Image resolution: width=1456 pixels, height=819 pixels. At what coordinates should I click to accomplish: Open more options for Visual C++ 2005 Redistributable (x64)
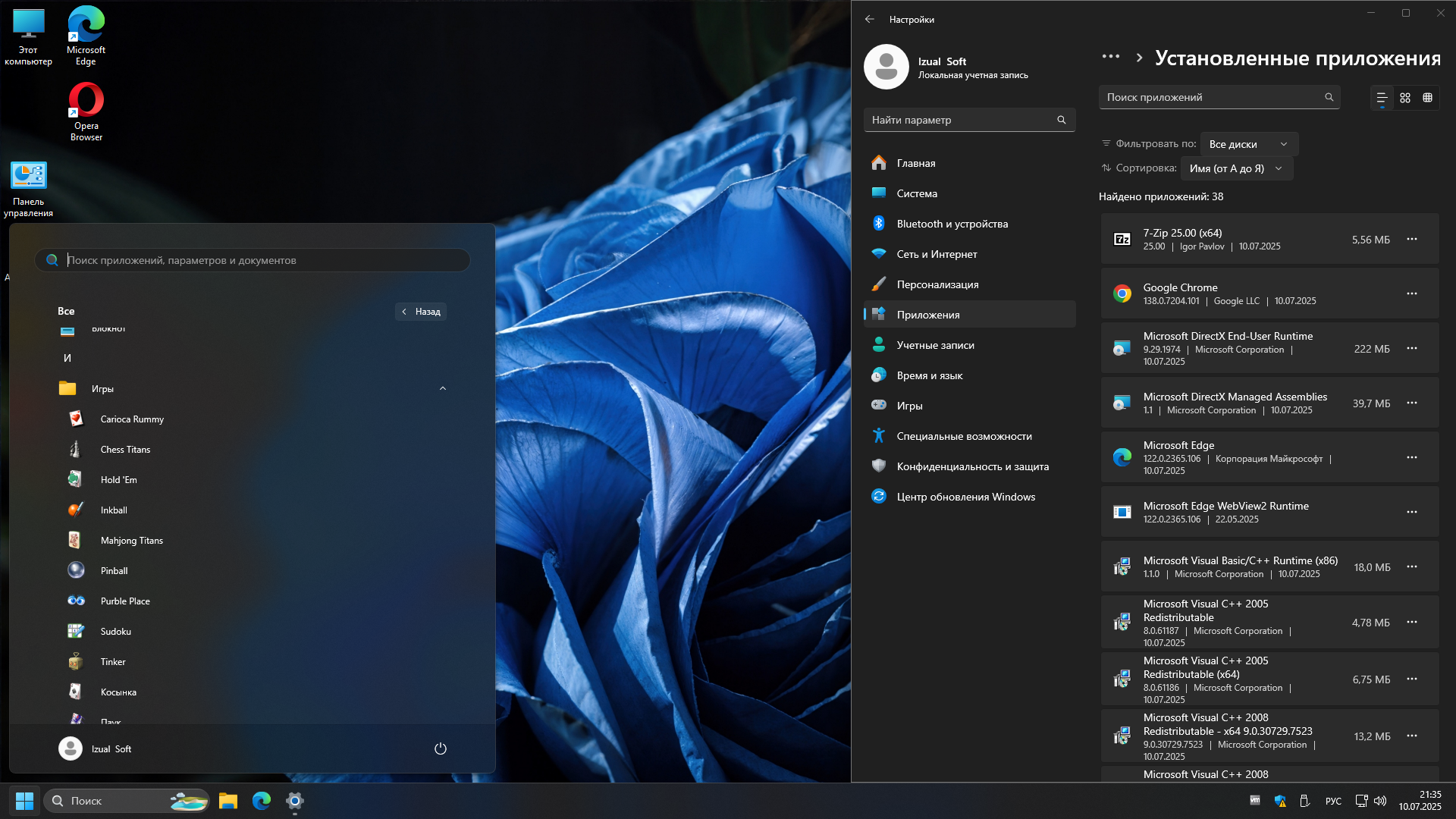(1412, 679)
